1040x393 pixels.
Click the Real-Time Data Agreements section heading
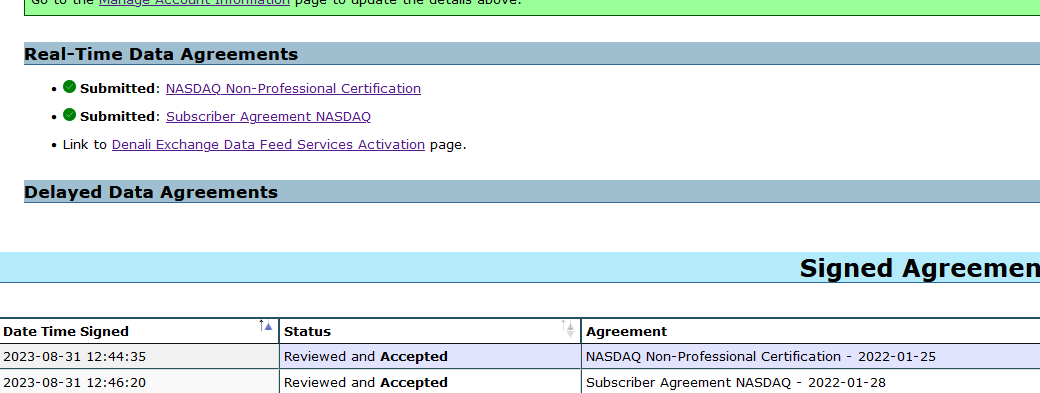click(x=161, y=54)
